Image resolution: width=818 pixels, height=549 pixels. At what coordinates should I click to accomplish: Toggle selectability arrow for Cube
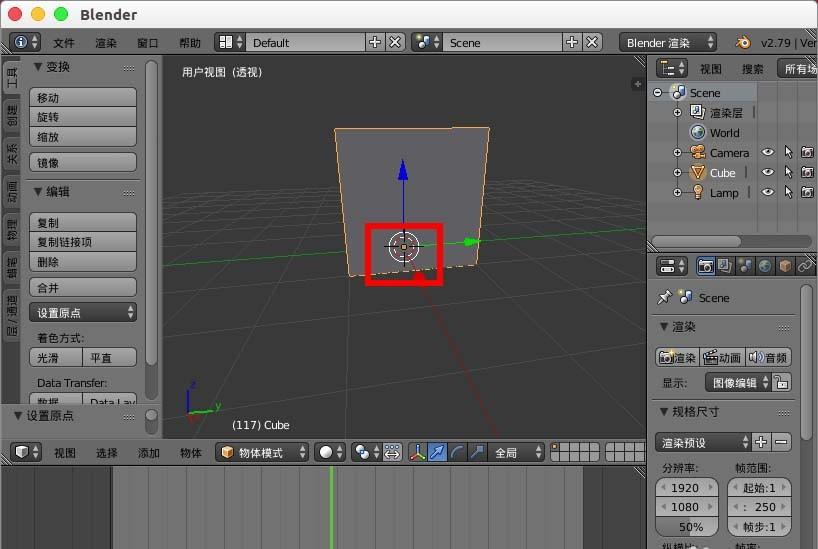click(x=788, y=172)
